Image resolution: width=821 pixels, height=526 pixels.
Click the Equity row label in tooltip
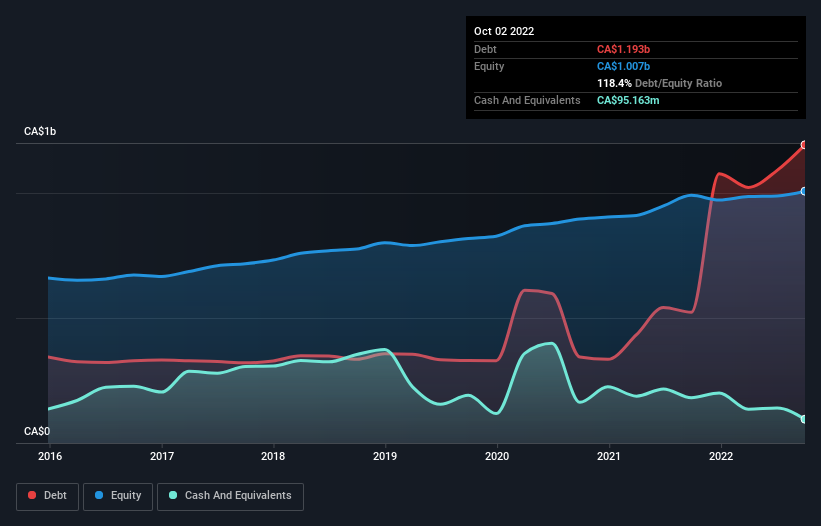click(x=489, y=66)
